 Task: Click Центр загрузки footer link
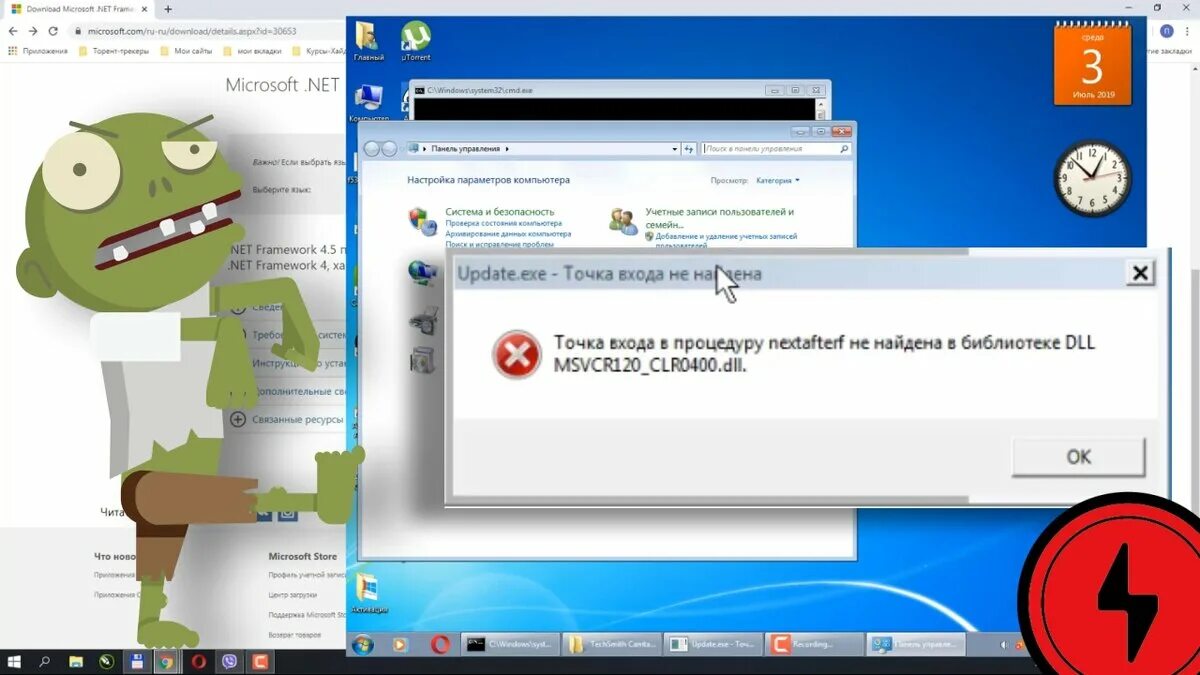(292, 595)
